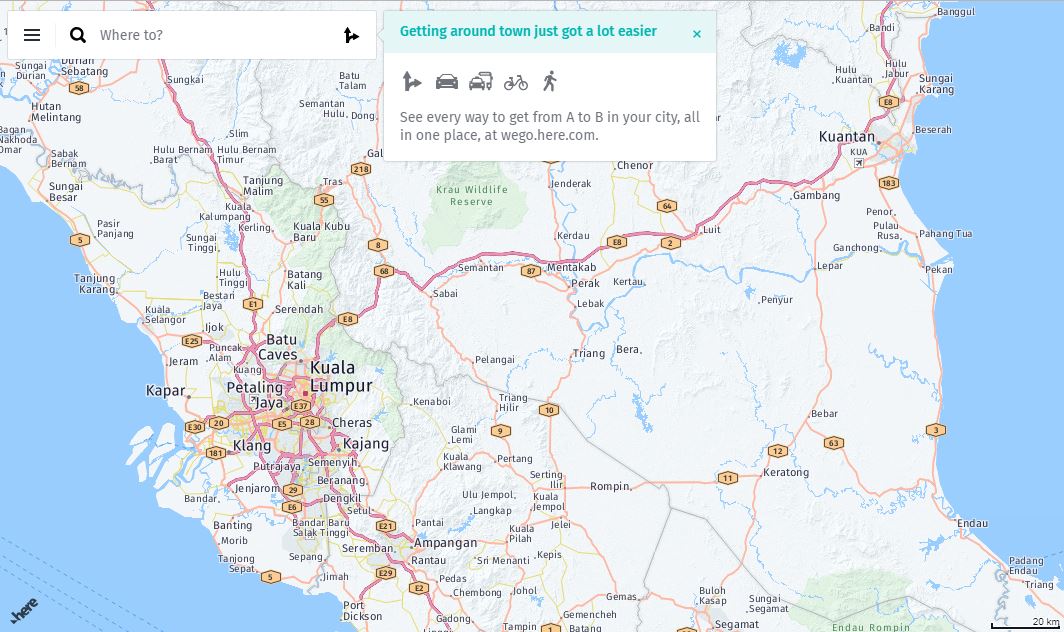Open directions using the route arrow beside search
1064x632 pixels.
[351, 35]
